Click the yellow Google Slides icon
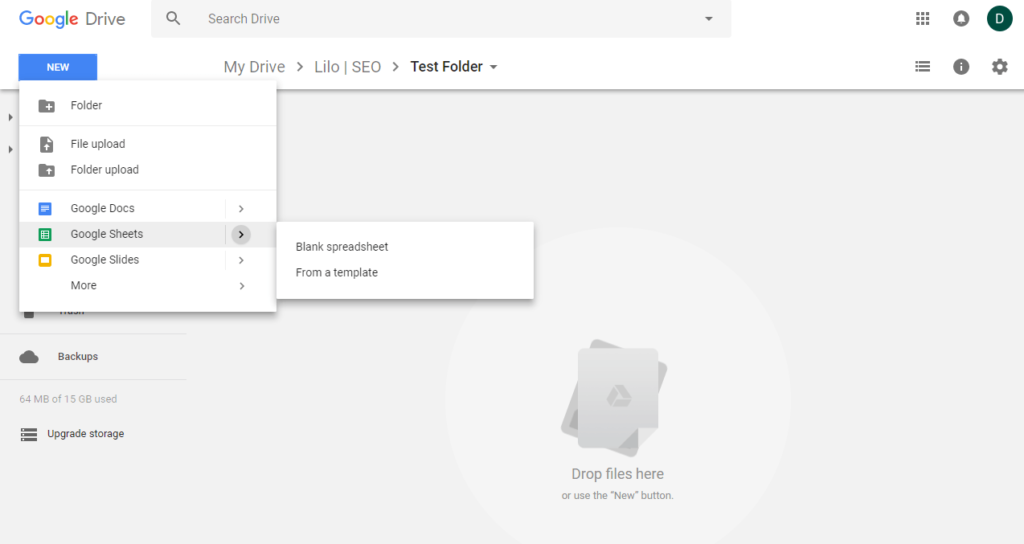1024x544 pixels. (x=45, y=260)
